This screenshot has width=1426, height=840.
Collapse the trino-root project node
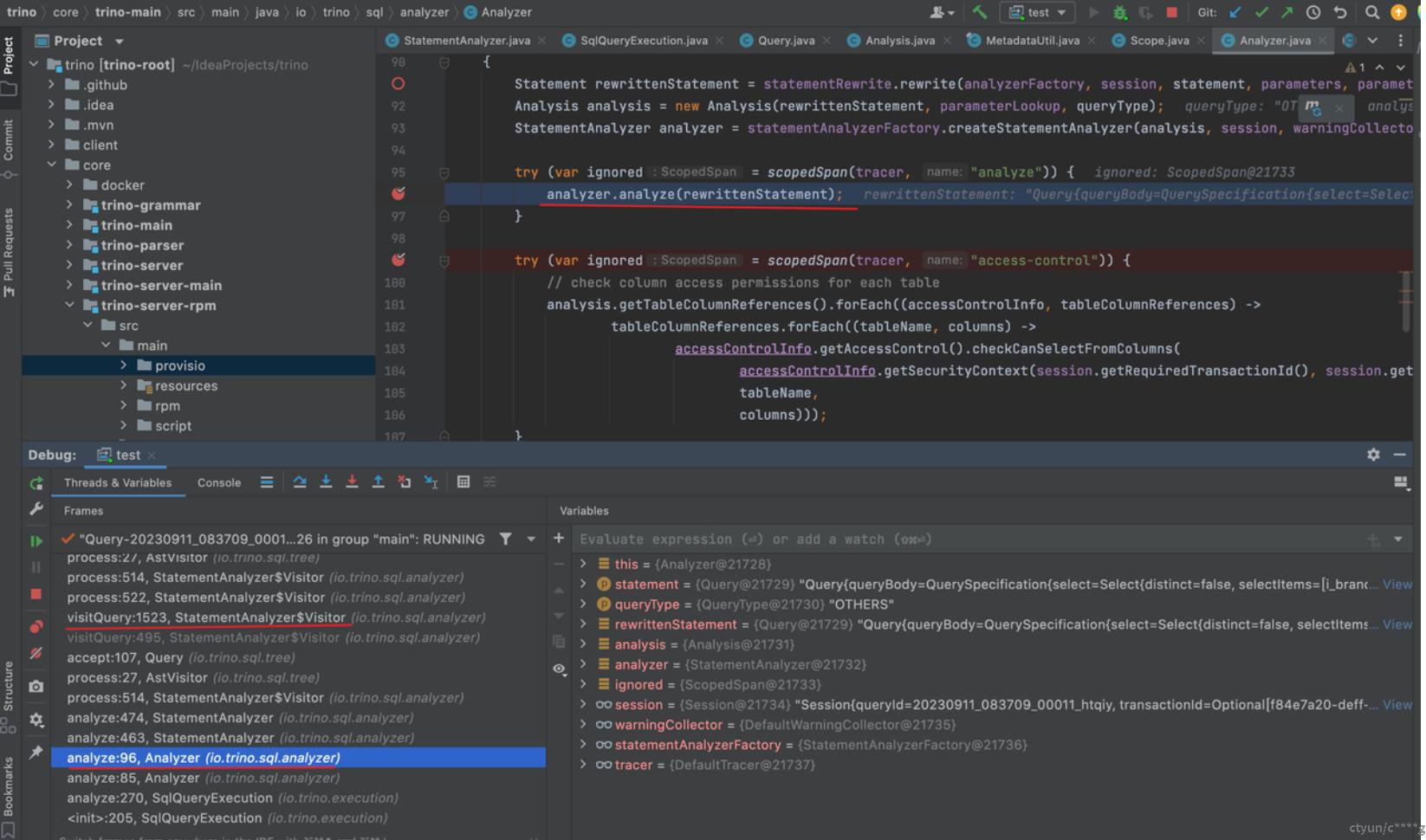click(34, 64)
